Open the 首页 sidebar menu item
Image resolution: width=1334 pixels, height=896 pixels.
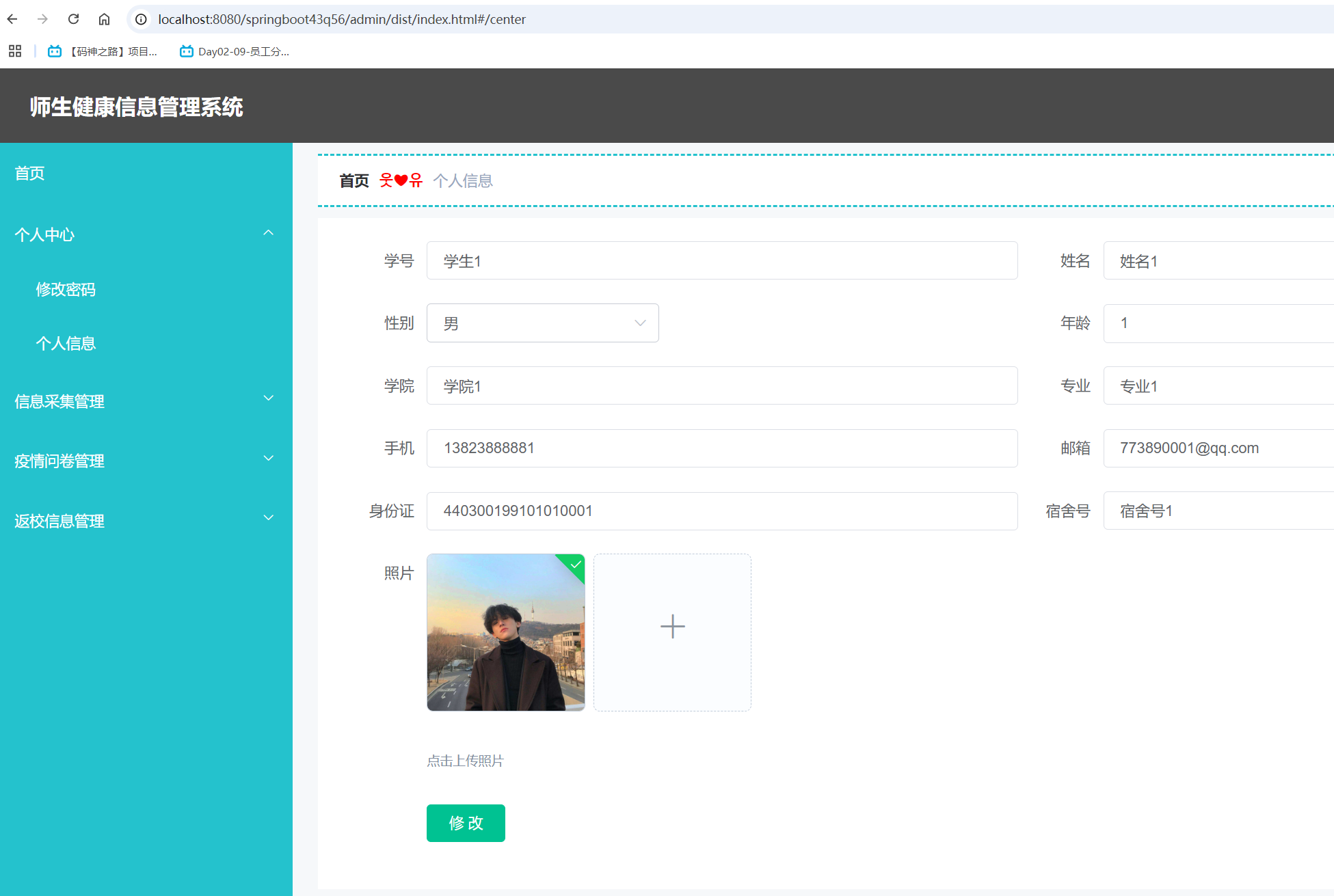(29, 173)
